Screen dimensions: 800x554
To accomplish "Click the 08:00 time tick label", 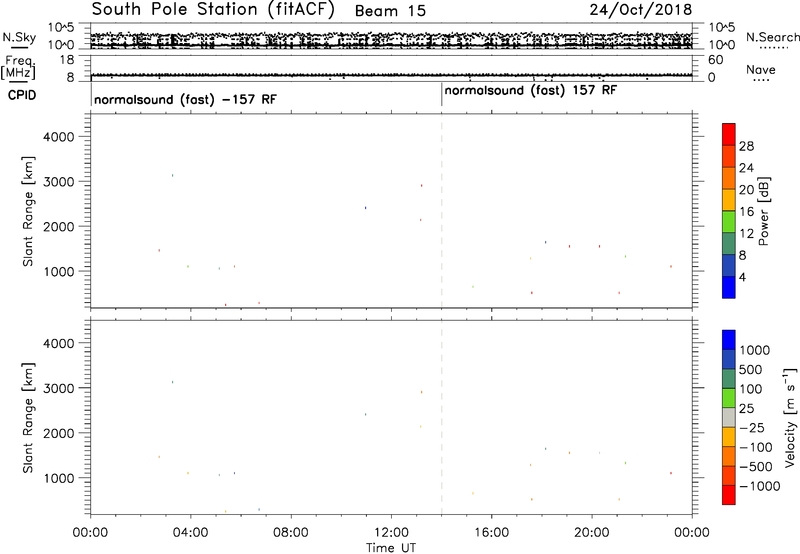I will click(291, 533).
